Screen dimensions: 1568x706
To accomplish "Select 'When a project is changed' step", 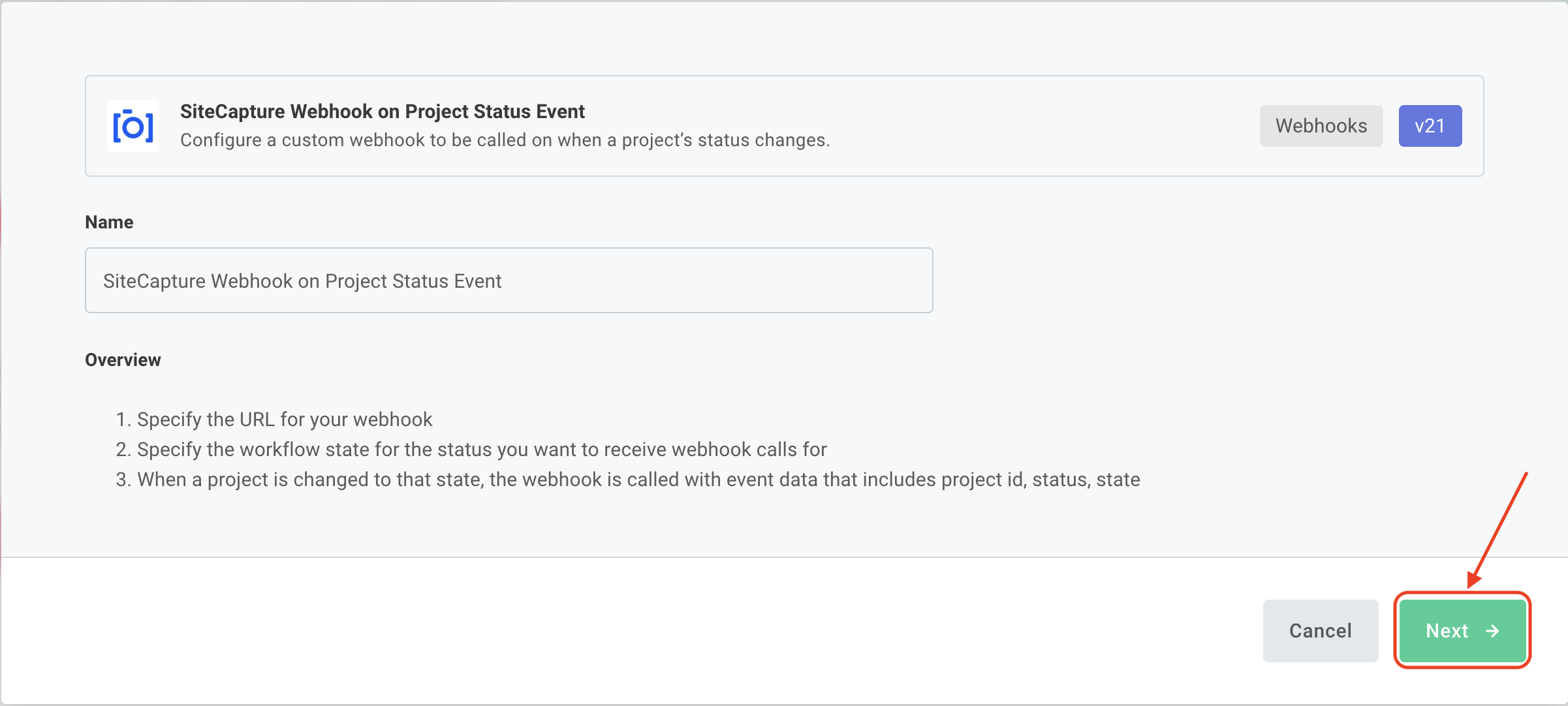I will [638, 480].
